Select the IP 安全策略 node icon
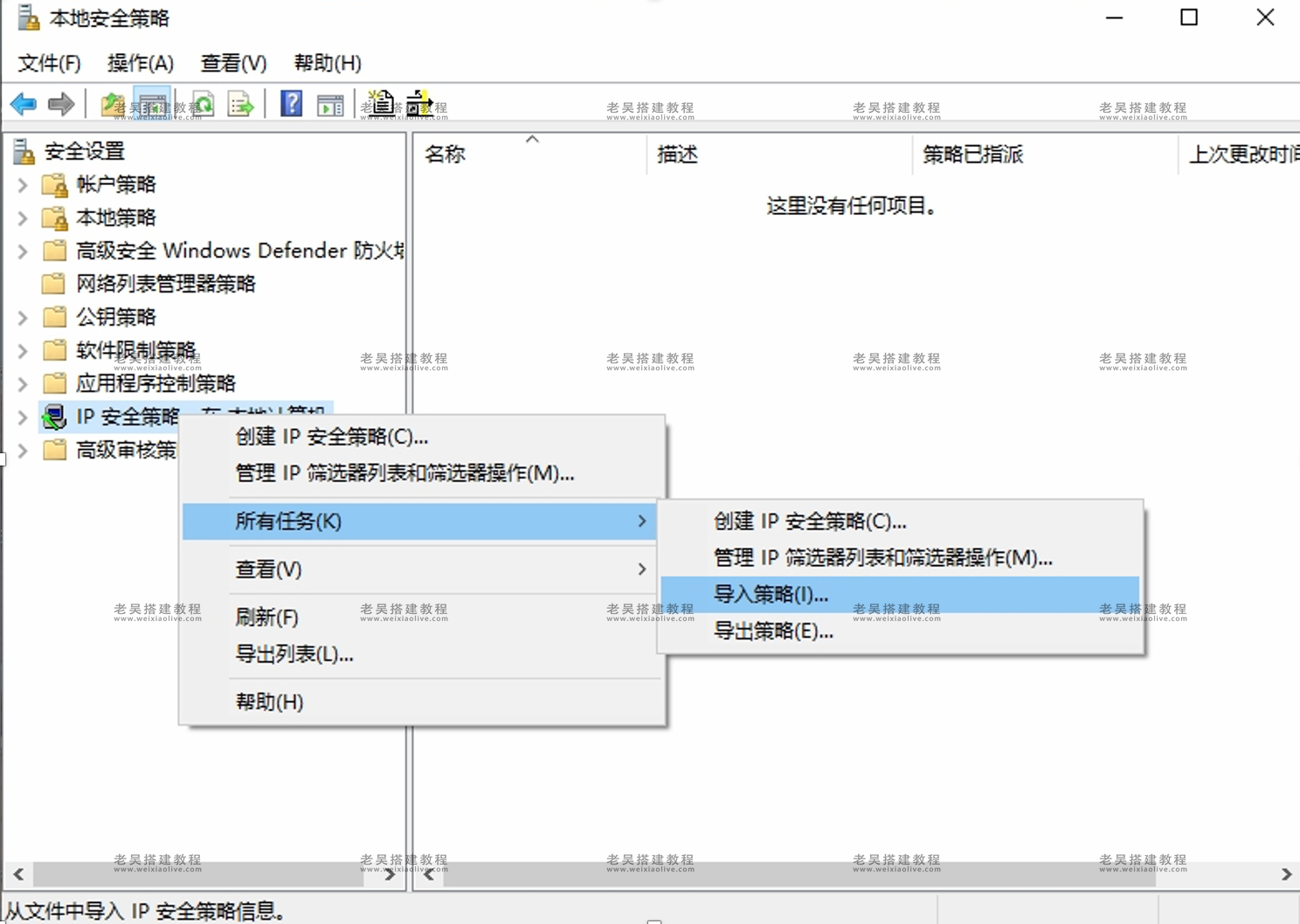This screenshot has width=1300, height=924. pos(53,417)
